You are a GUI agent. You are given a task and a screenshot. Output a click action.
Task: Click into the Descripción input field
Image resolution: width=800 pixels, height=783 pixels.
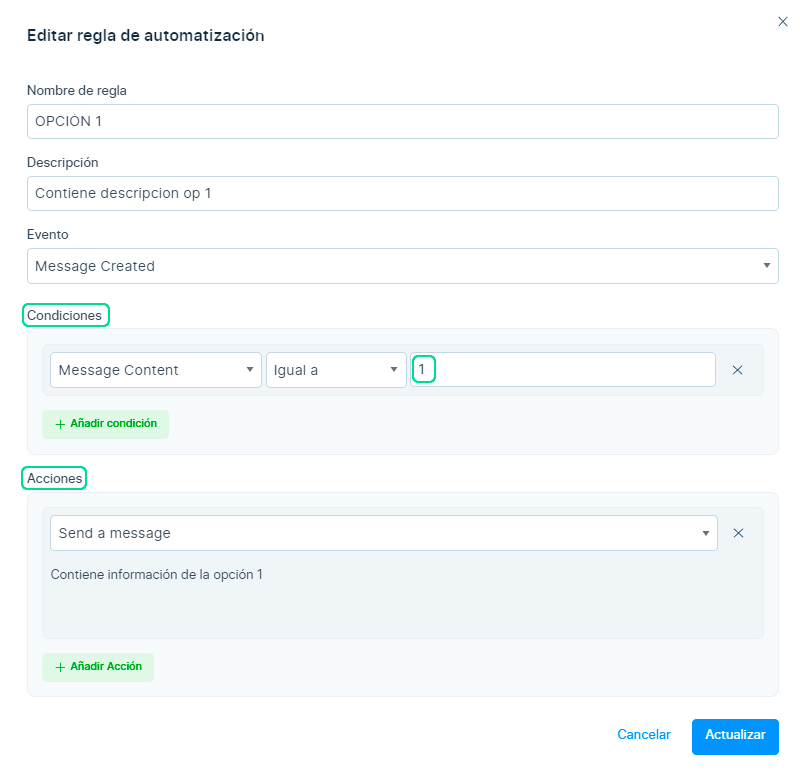402,193
